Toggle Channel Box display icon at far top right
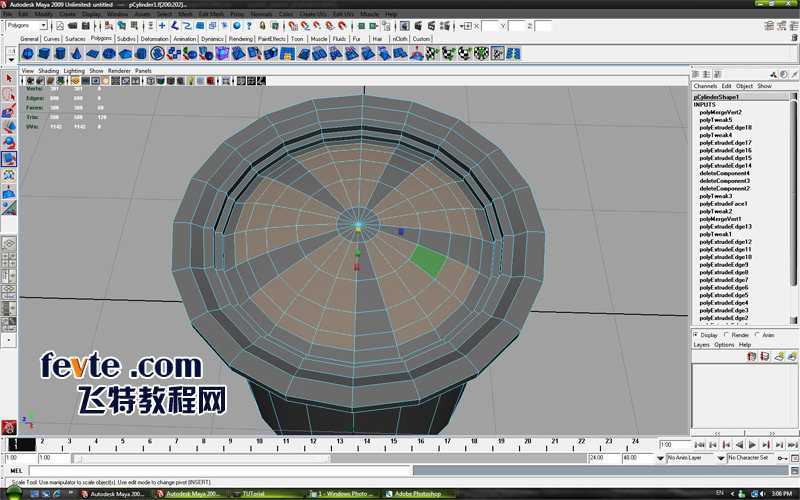 (793, 26)
